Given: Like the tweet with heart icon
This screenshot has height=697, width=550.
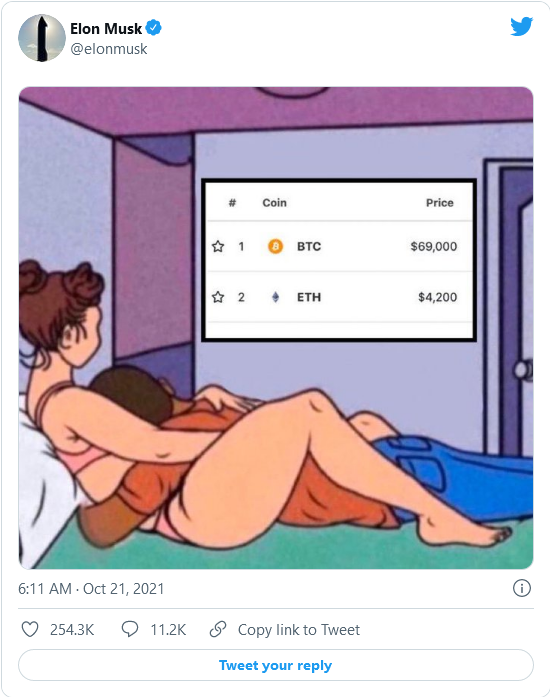Looking at the screenshot, I should (30, 629).
